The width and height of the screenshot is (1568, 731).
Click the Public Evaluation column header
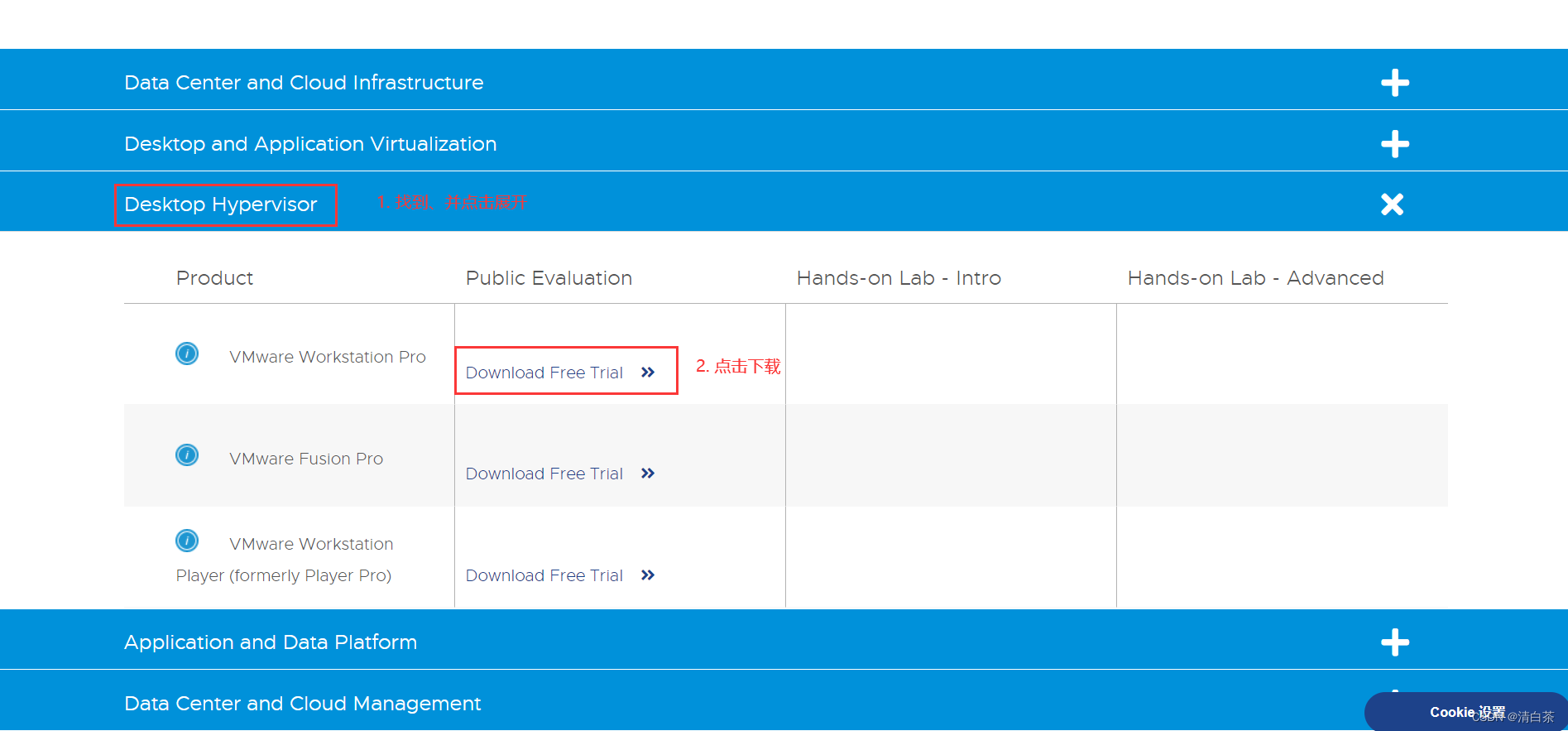point(549,278)
